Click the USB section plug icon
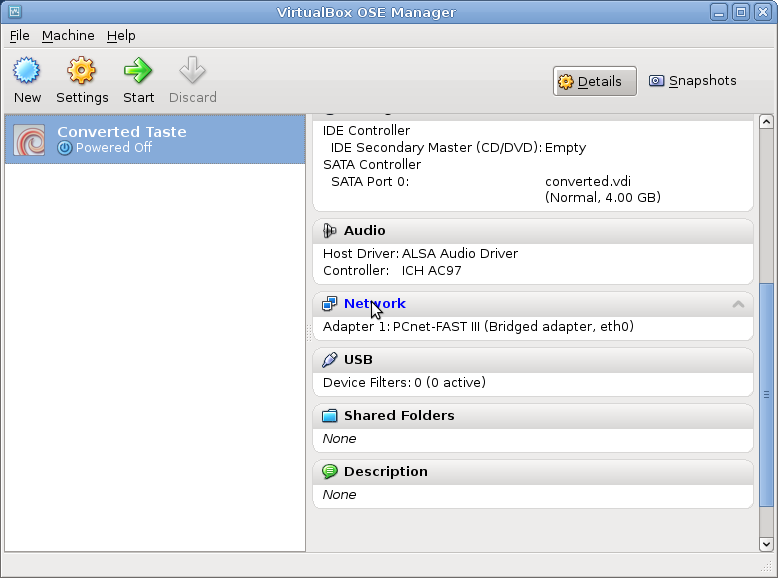The width and height of the screenshot is (778, 578). 329,360
